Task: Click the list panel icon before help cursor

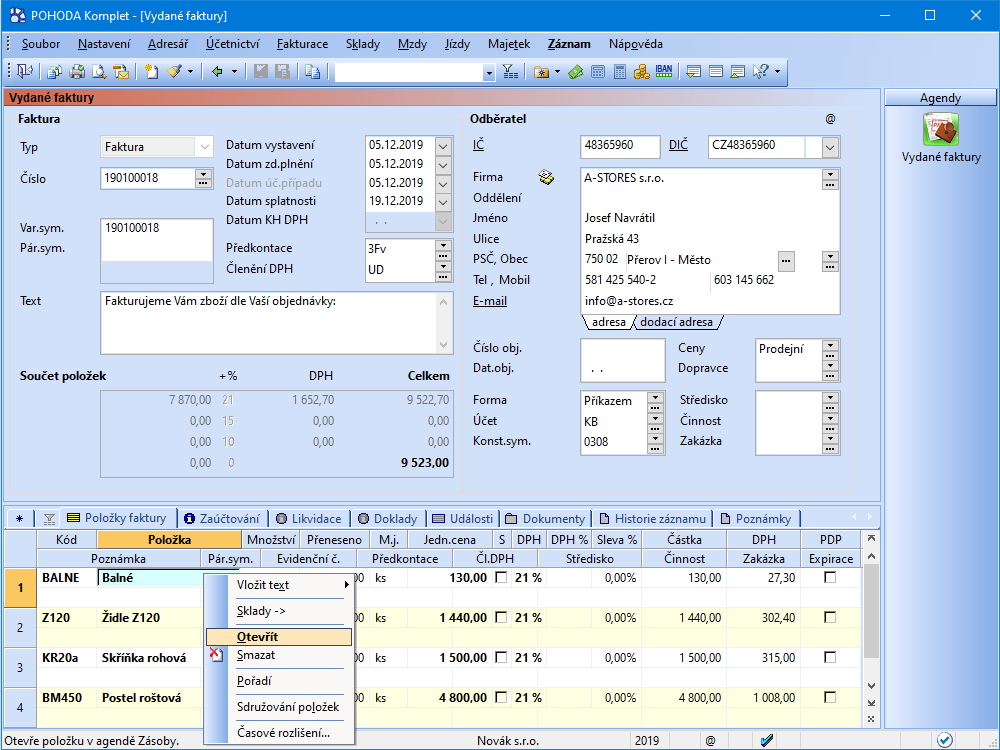Action: tap(738, 71)
